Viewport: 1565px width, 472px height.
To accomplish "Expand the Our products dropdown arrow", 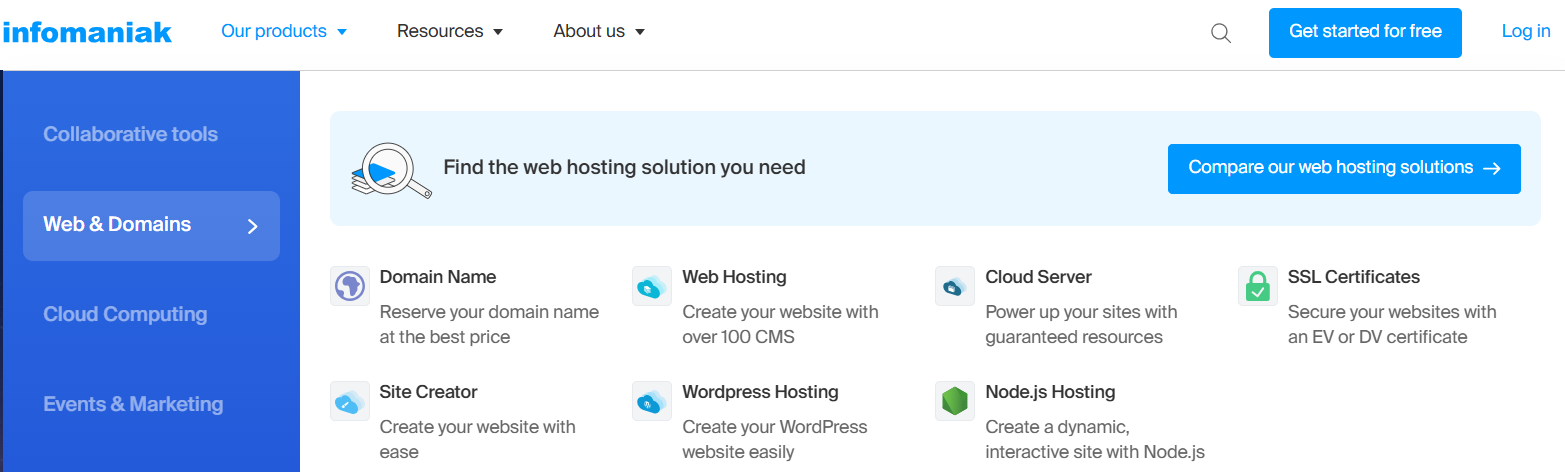I will [342, 32].
